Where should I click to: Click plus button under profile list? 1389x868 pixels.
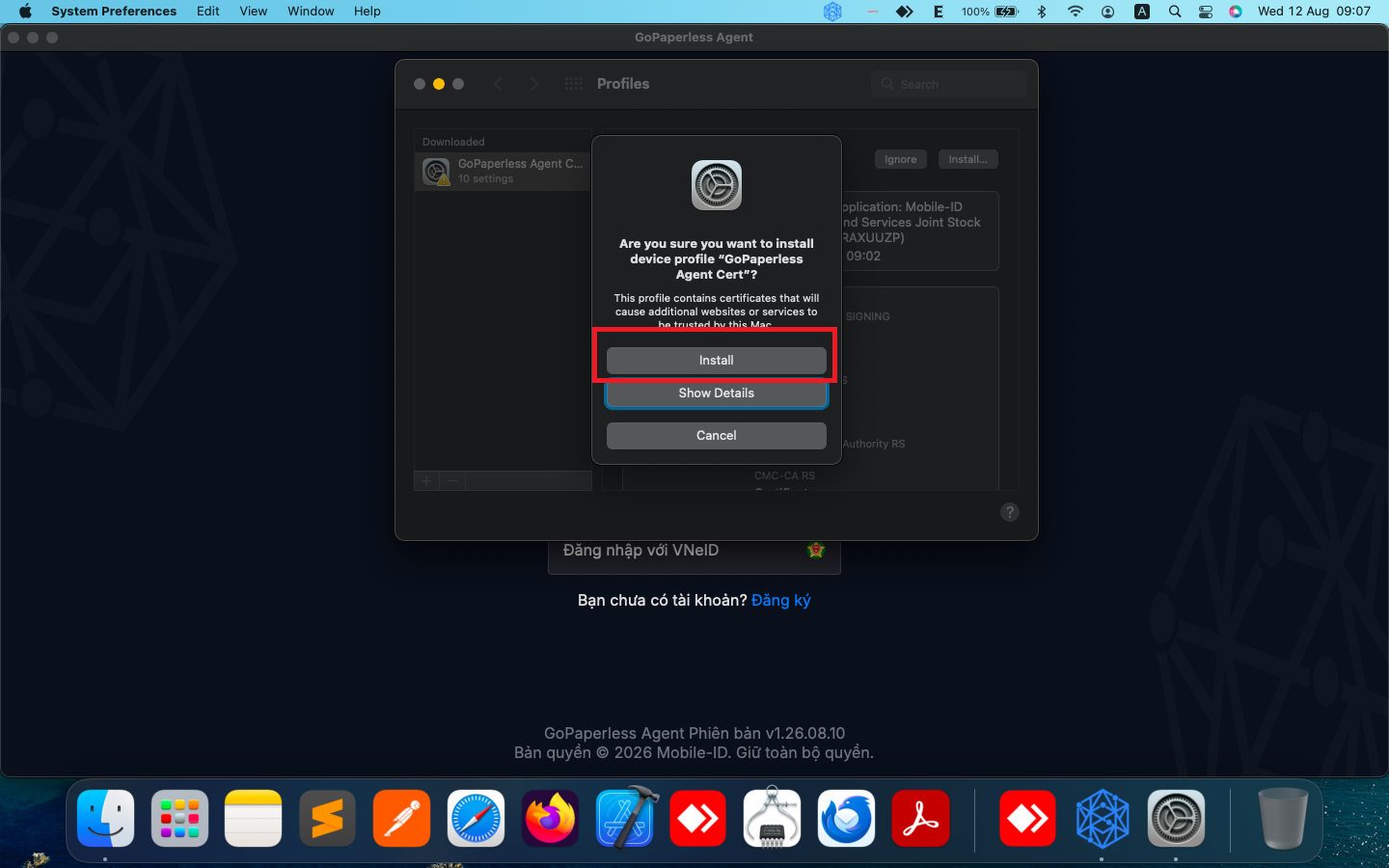(427, 480)
